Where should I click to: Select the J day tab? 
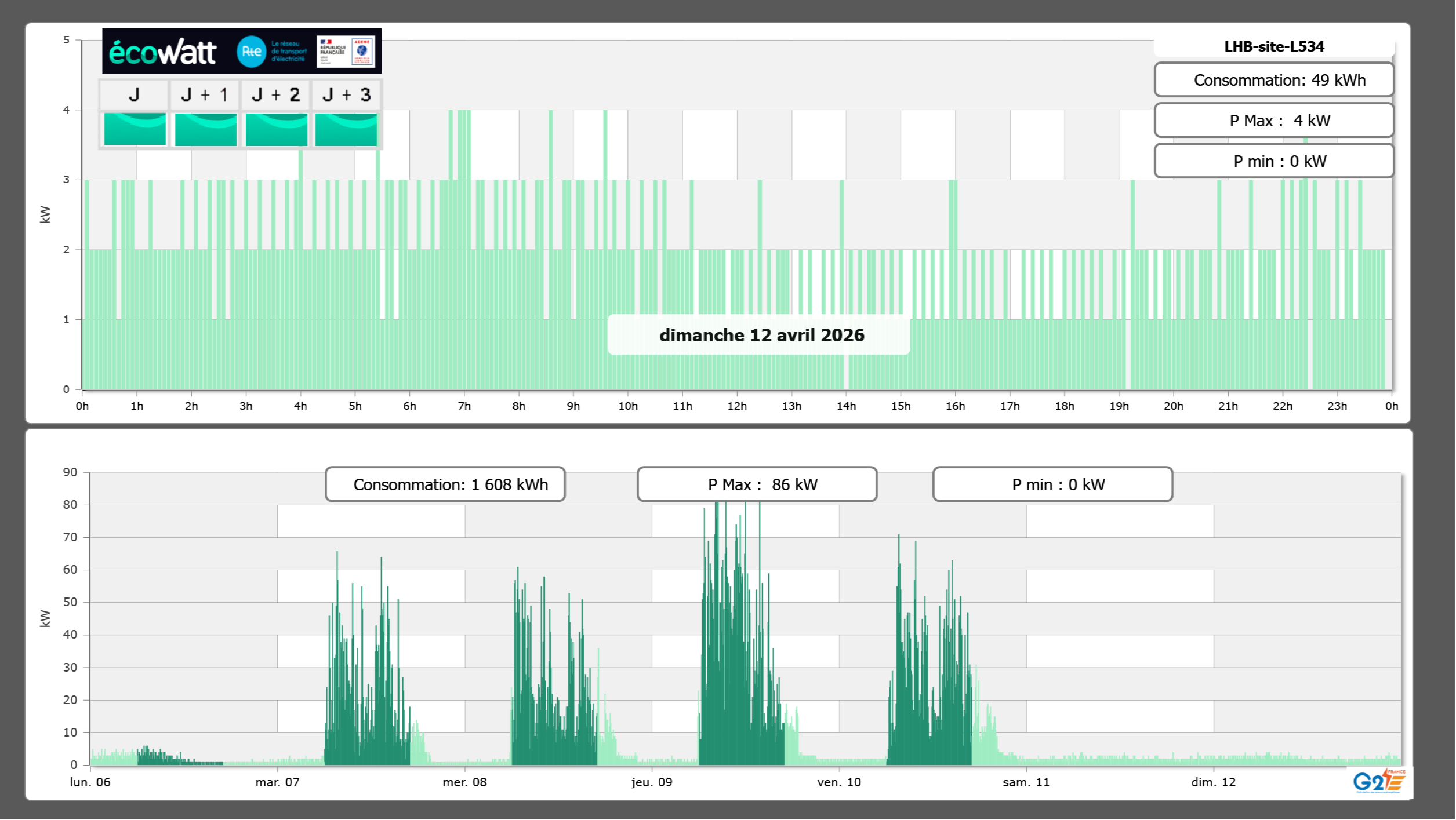[134, 94]
